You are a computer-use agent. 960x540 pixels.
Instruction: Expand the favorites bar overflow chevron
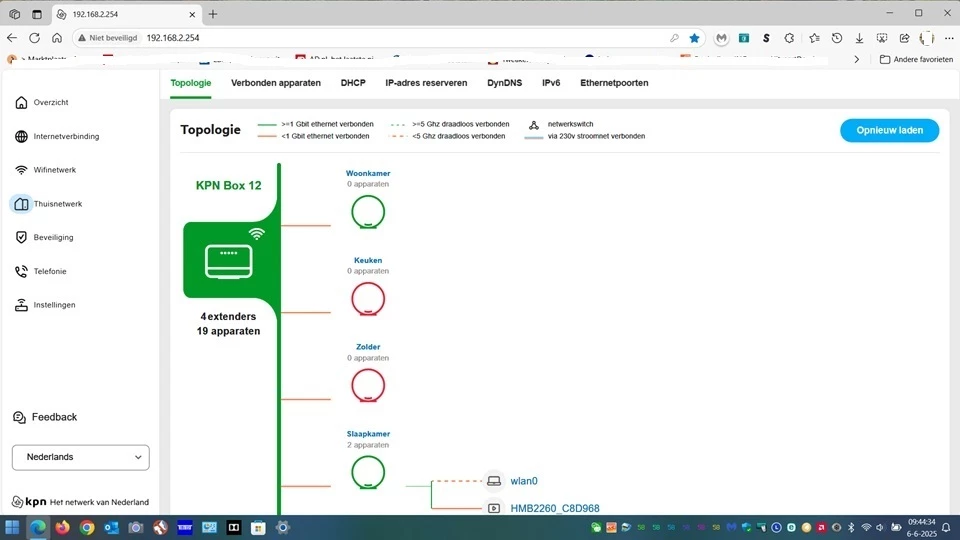coord(857,59)
